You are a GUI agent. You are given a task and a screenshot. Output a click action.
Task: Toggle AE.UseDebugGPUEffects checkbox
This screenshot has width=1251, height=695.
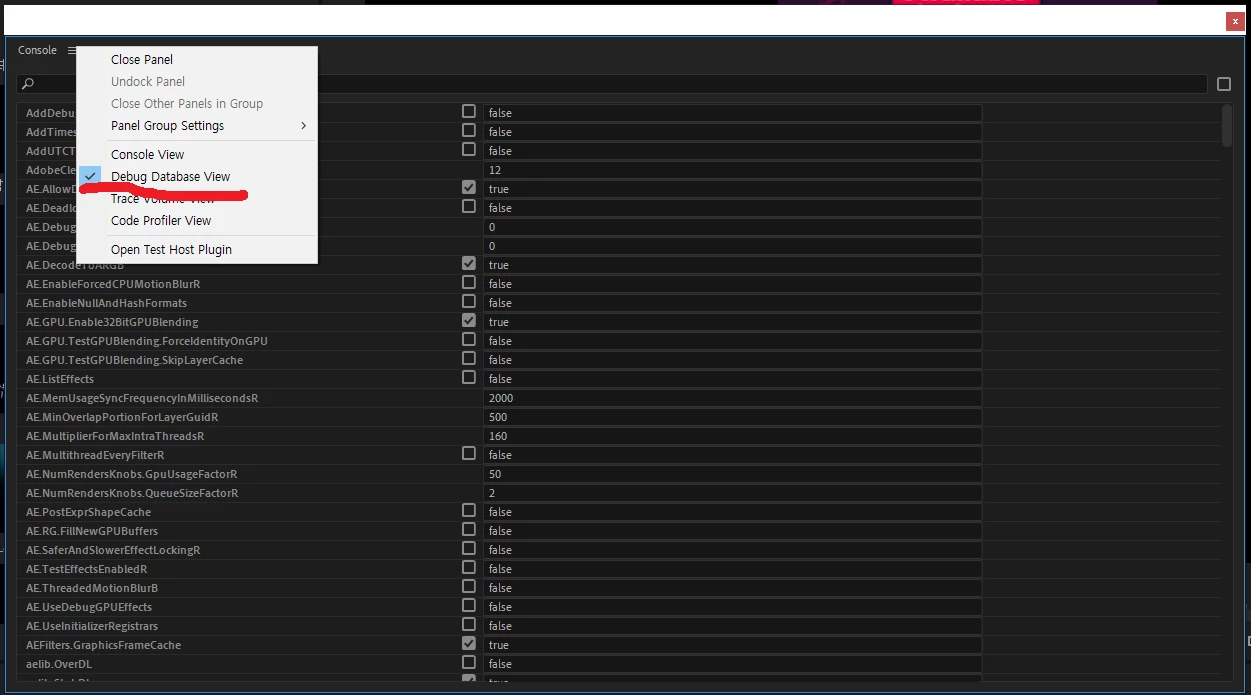[469, 605]
